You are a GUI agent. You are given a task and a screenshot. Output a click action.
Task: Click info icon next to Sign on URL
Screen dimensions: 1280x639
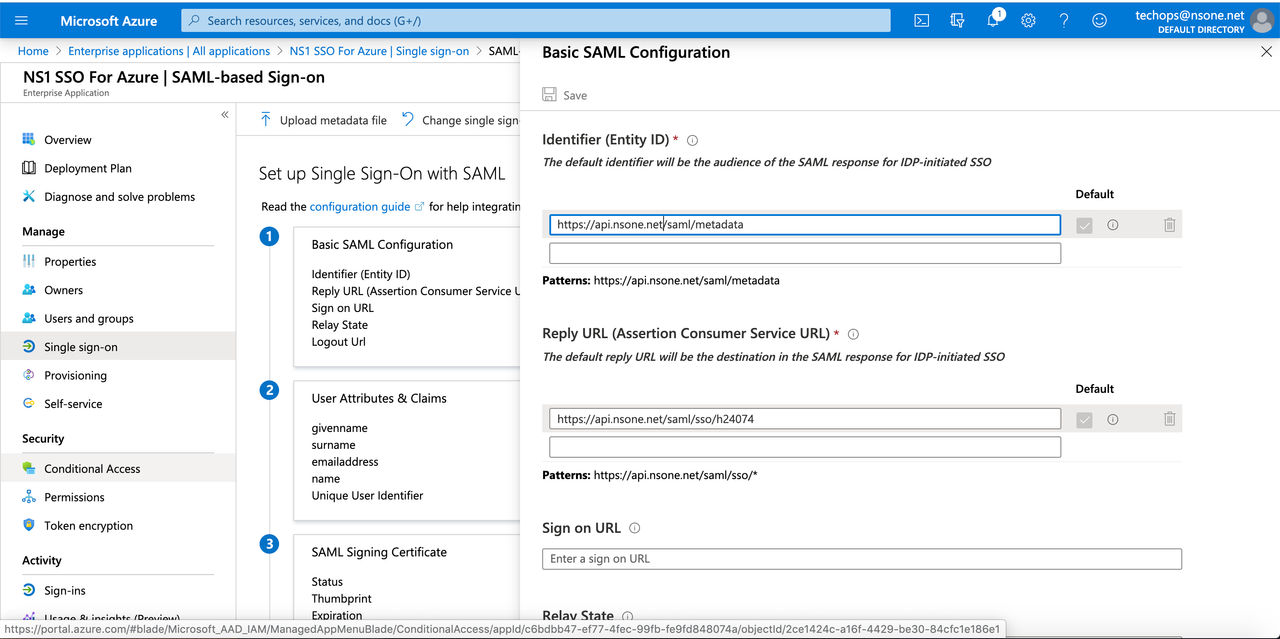(x=634, y=528)
